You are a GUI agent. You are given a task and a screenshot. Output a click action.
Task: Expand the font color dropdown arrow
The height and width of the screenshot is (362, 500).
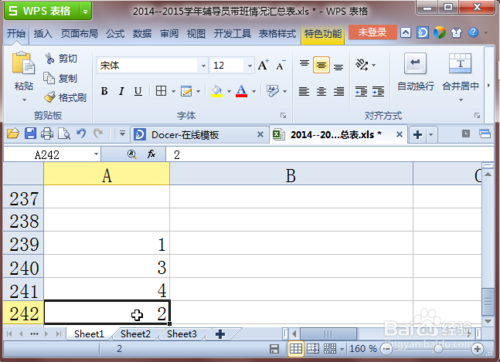click(x=254, y=91)
